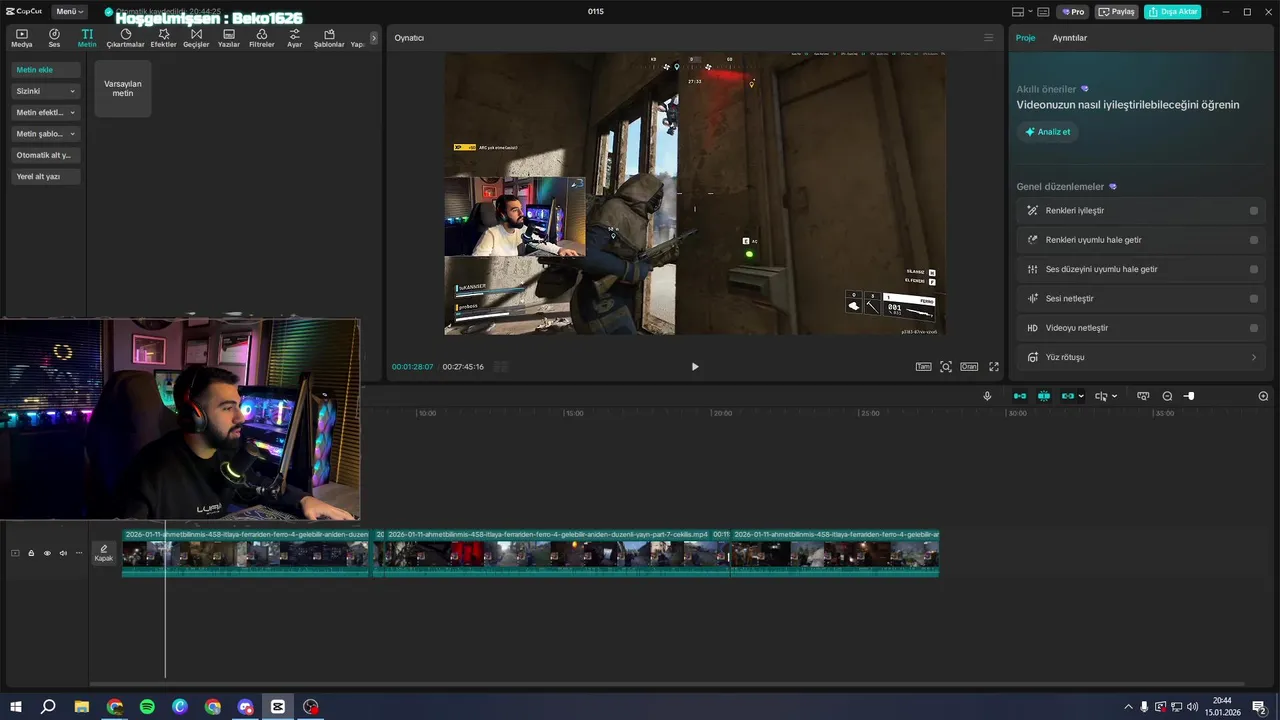Open the Geçişler transitions panel
The image size is (1280, 720).
[196, 38]
